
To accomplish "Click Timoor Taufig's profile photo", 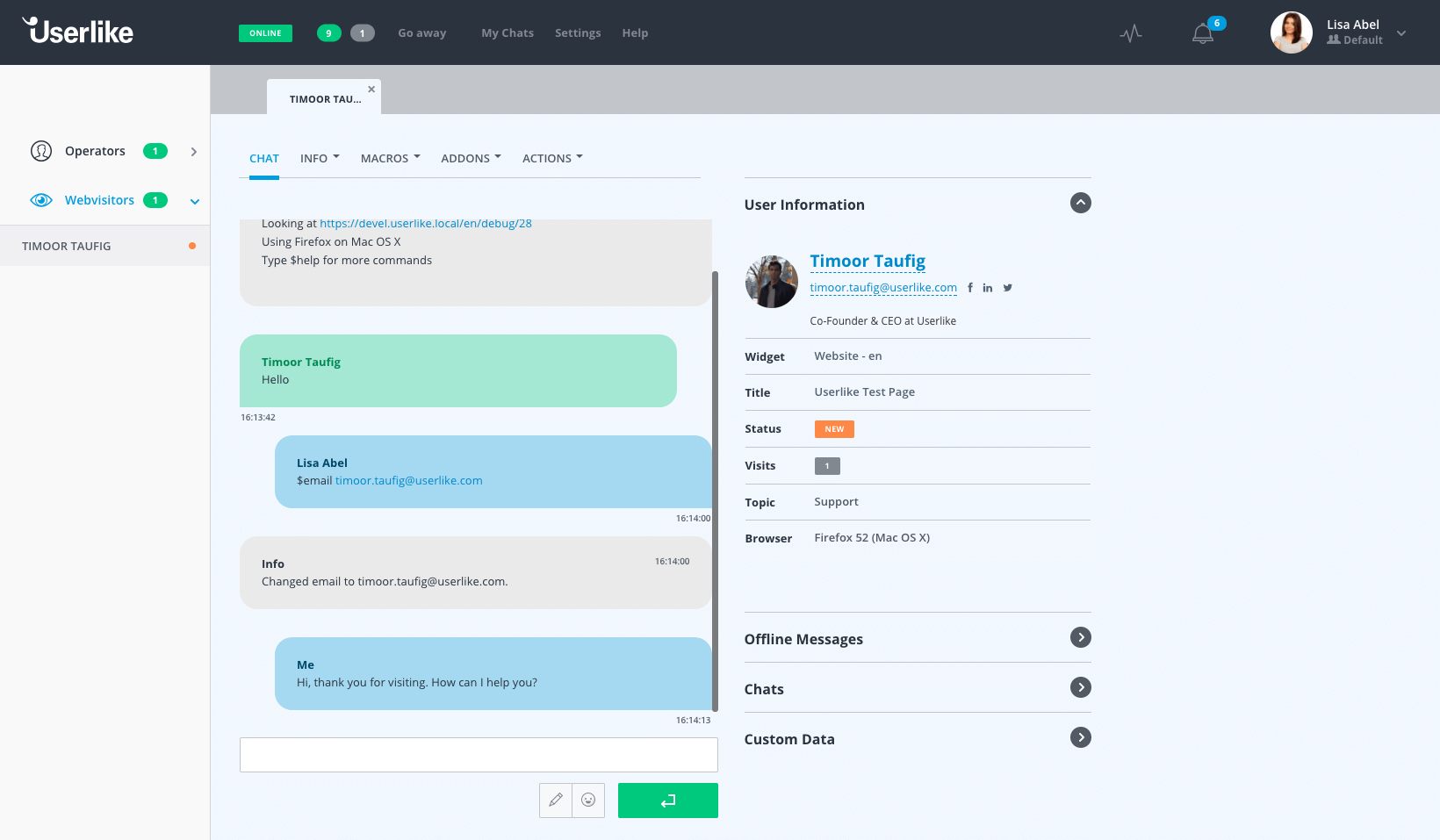I will (772, 282).
